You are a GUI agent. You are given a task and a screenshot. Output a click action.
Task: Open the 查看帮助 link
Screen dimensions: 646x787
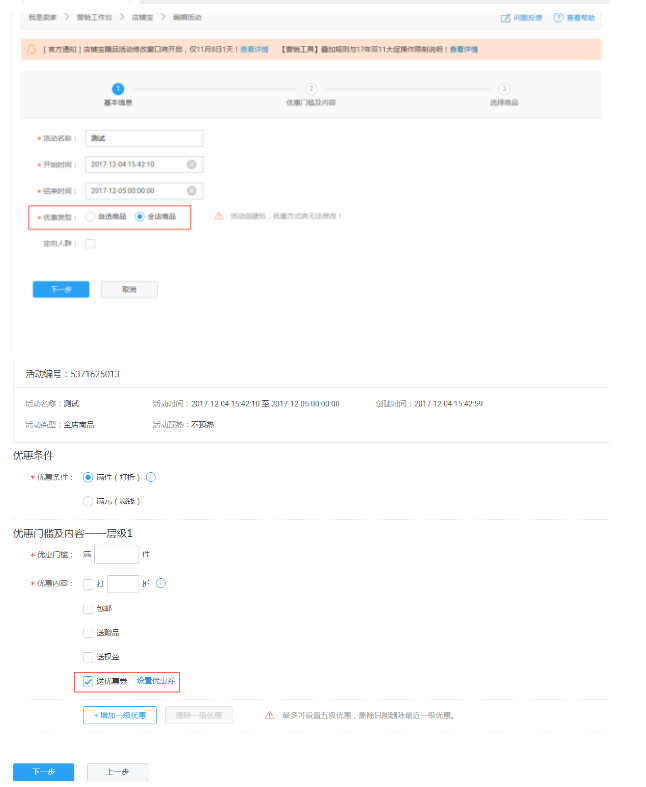click(x=581, y=18)
